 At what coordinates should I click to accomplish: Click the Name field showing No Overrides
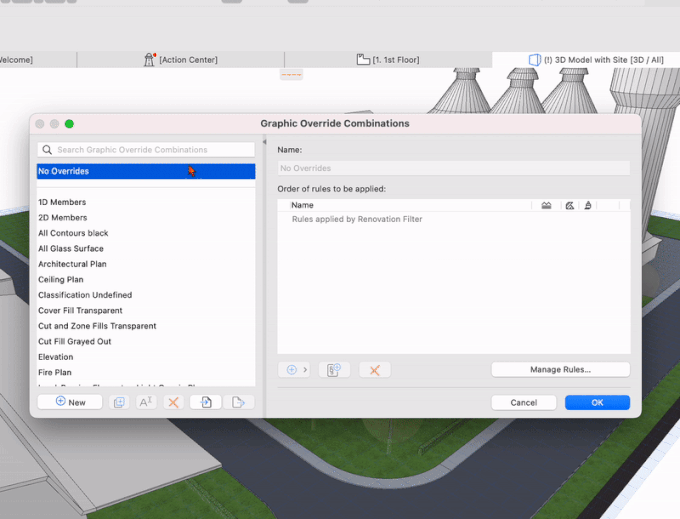coord(454,168)
